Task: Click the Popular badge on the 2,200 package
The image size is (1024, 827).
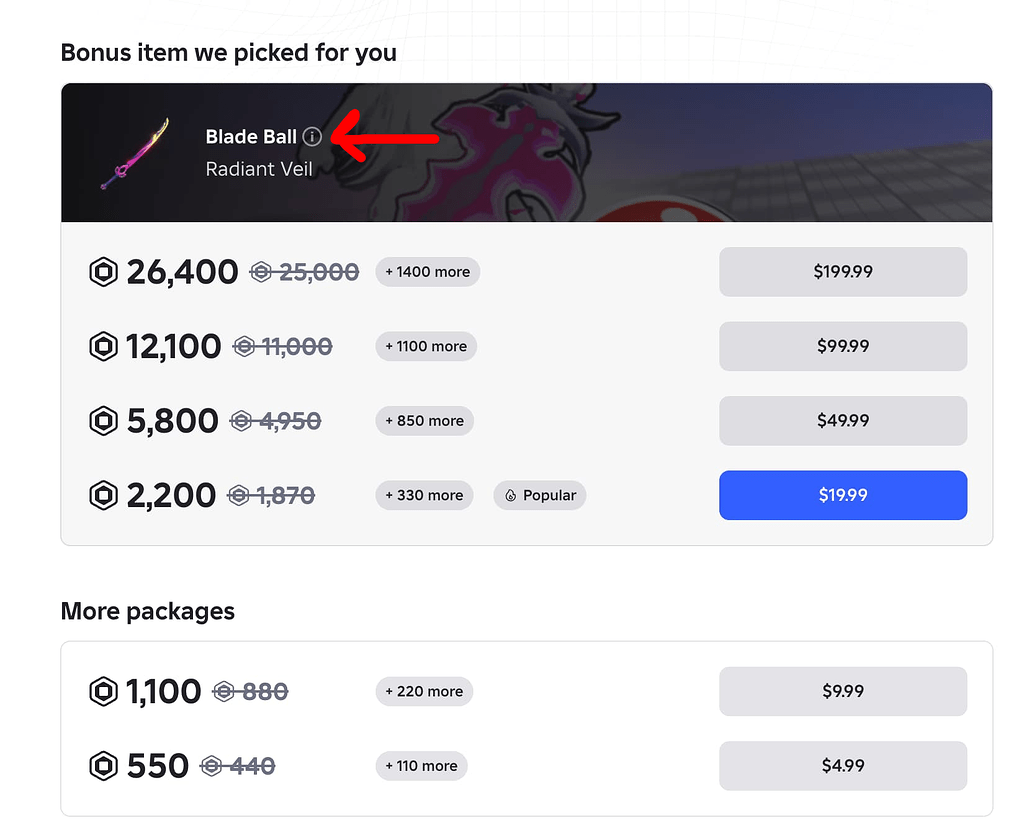Action: (x=539, y=495)
